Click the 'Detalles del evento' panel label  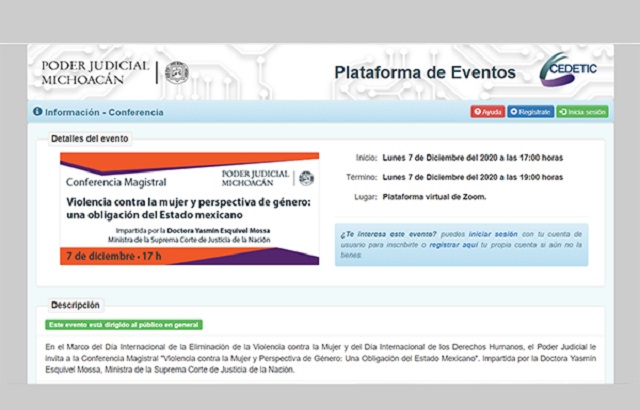(89, 138)
